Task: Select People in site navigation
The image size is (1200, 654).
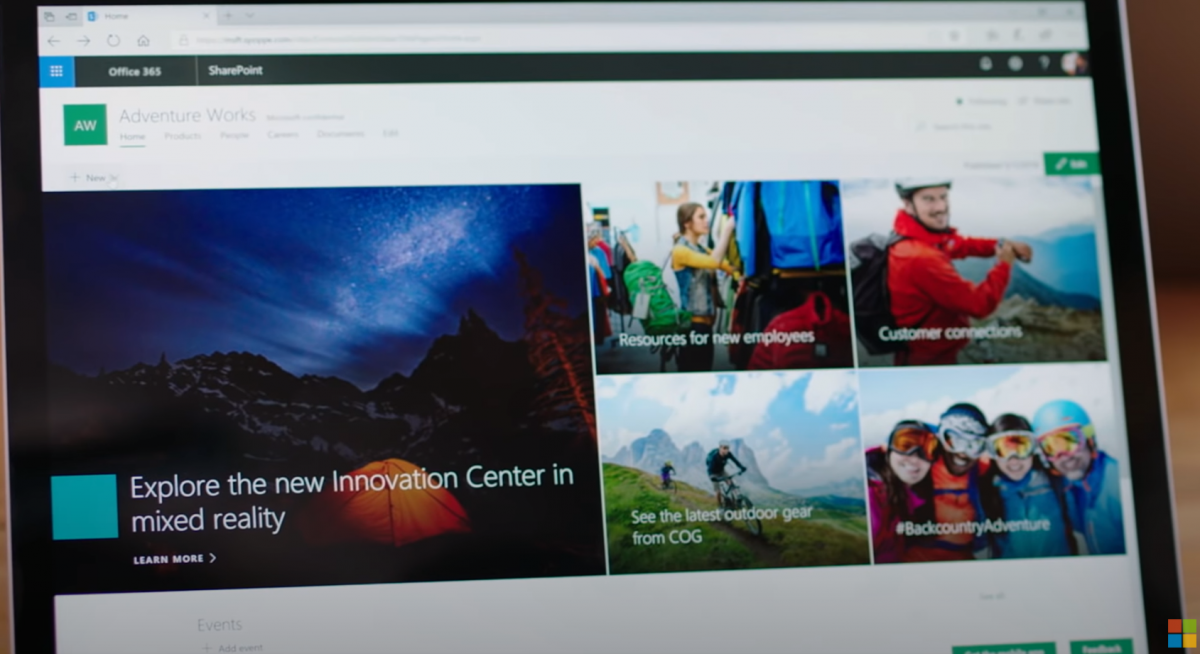Action: [234, 135]
